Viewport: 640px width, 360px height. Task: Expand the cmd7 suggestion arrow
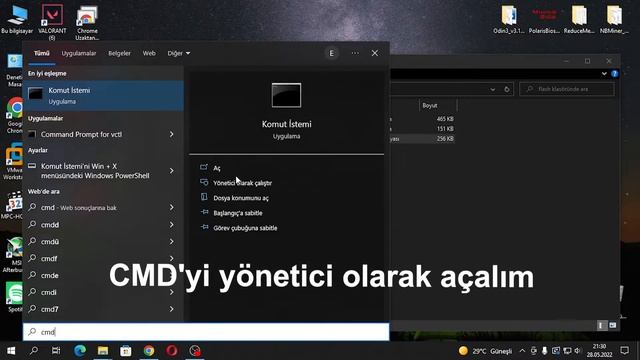coord(172,309)
